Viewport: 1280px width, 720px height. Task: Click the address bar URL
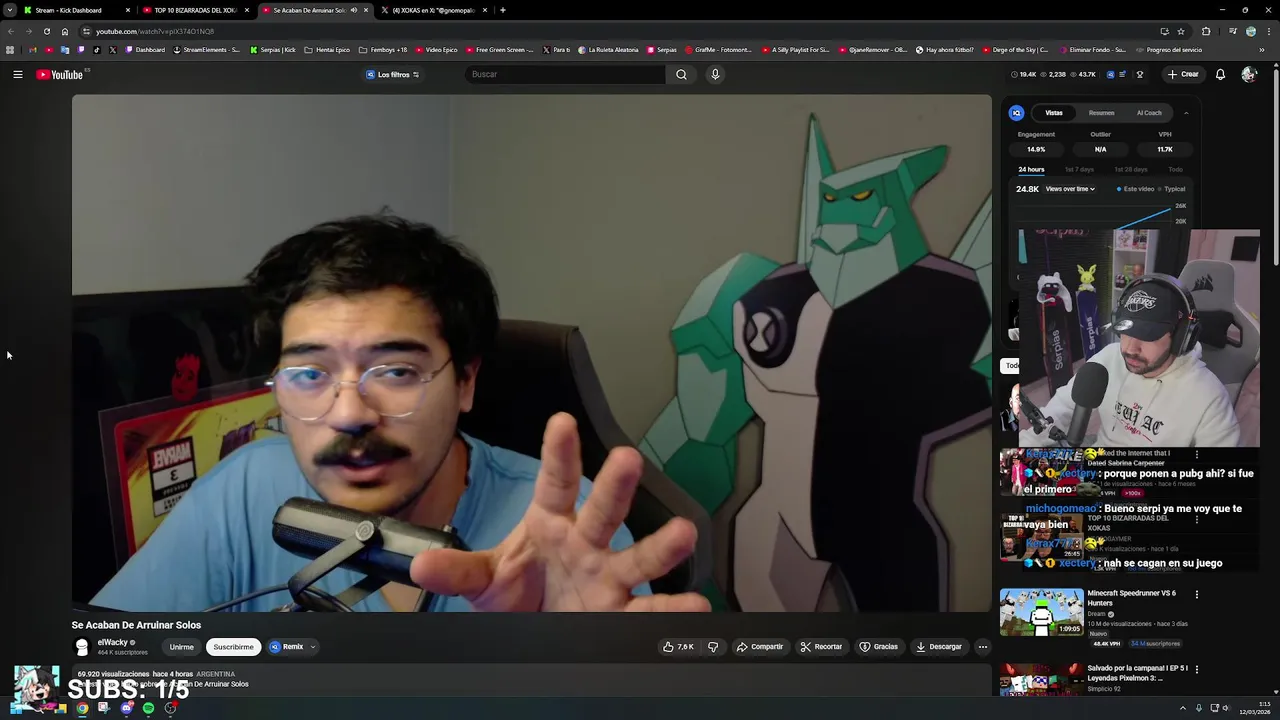point(155,31)
